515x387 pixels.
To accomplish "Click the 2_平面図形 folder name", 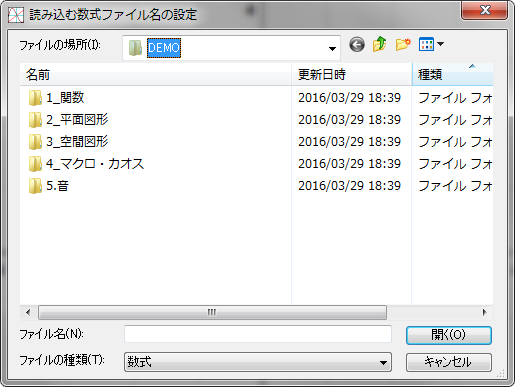I will pyautogui.click(x=77, y=120).
